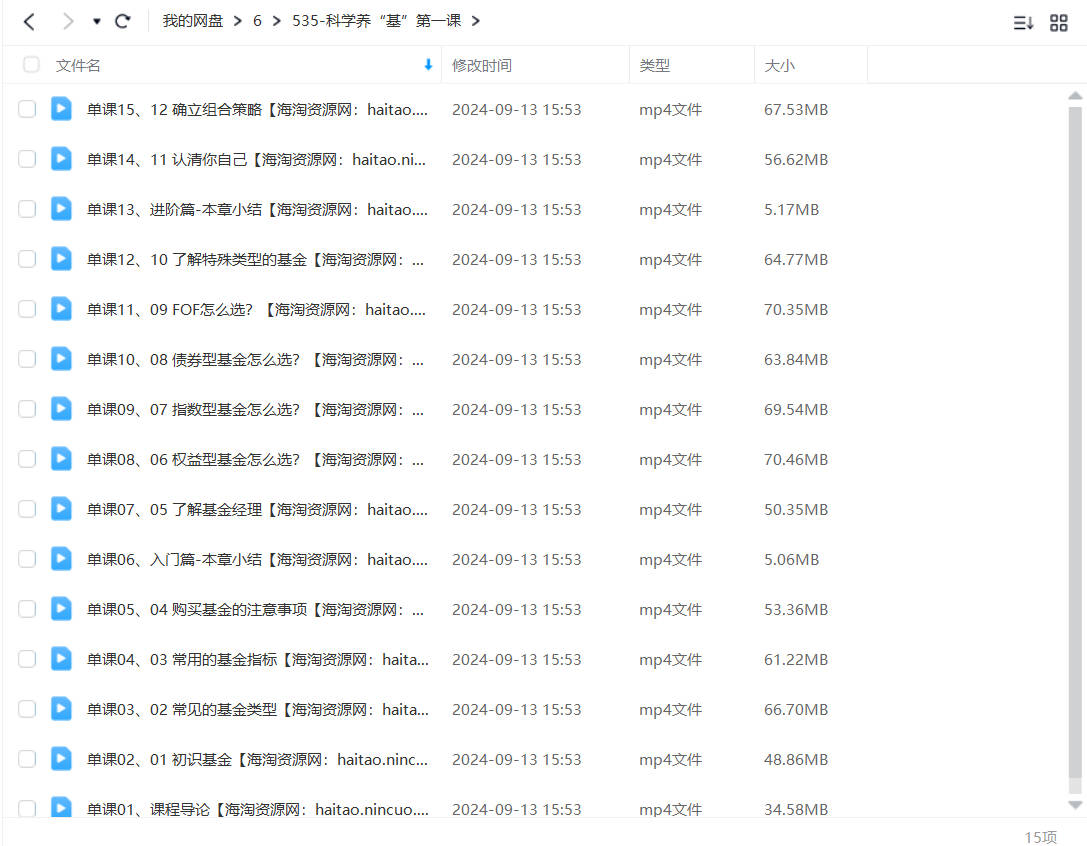Screen dimensions: 1087x846
Task: Go forward with the right arrow icon
Action: pos(67,21)
